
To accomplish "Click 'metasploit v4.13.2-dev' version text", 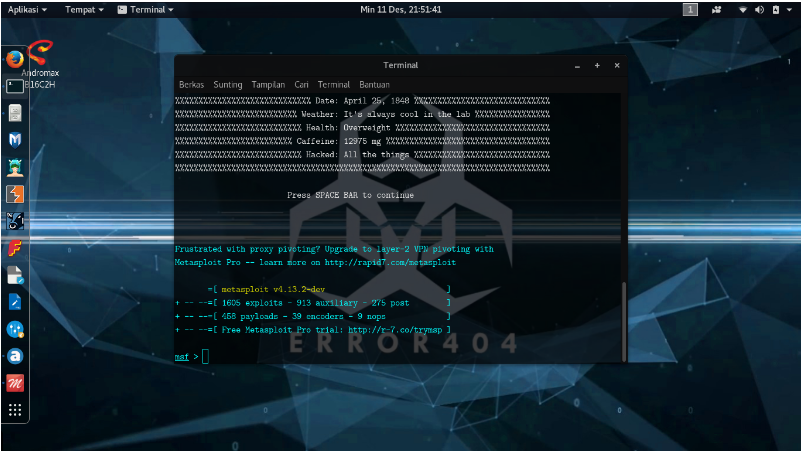I will point(273,289).
